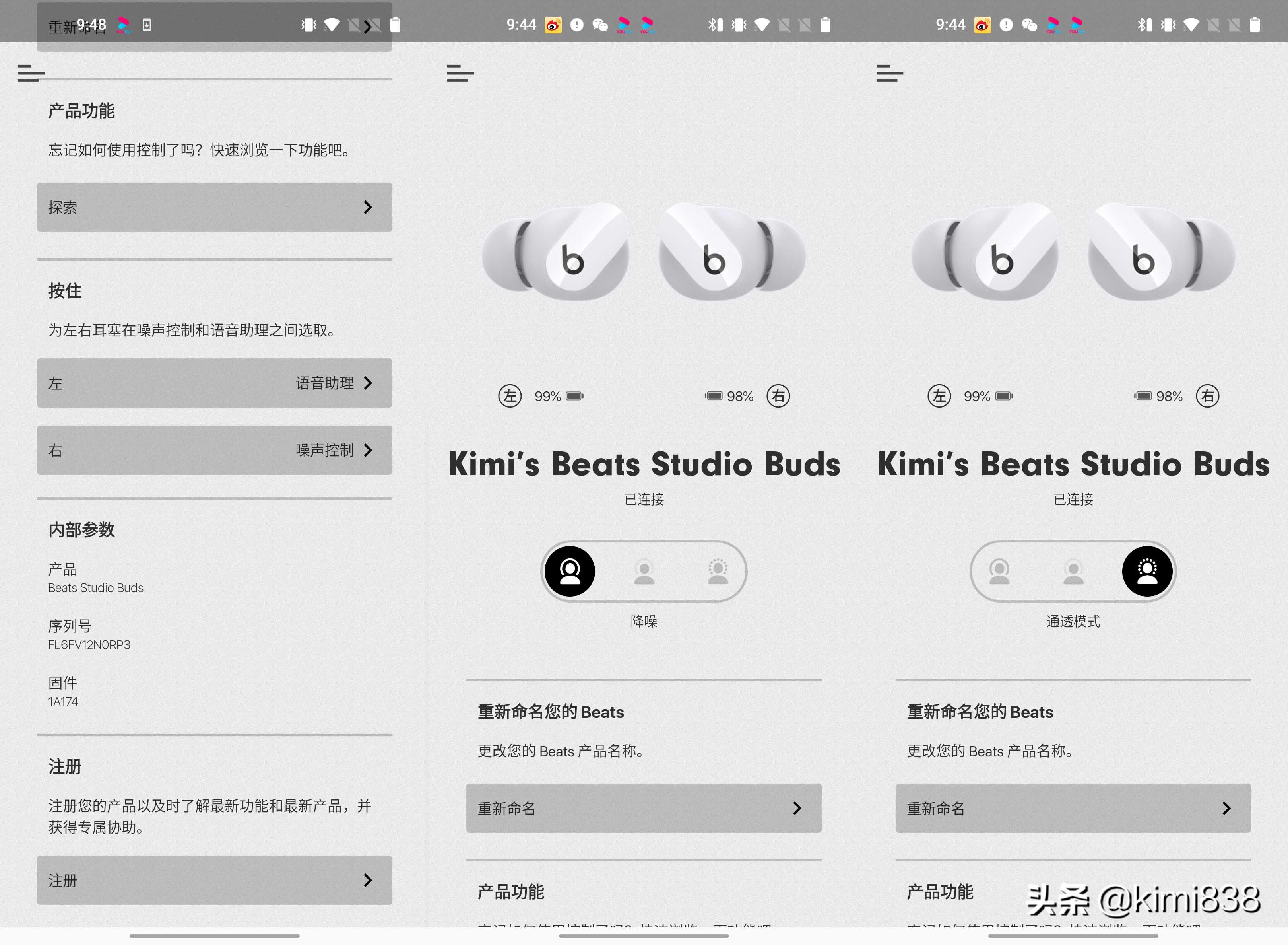Tap 99% battery value in middle screen
Screen dimensions: 1288x945
tap(548, 396)
